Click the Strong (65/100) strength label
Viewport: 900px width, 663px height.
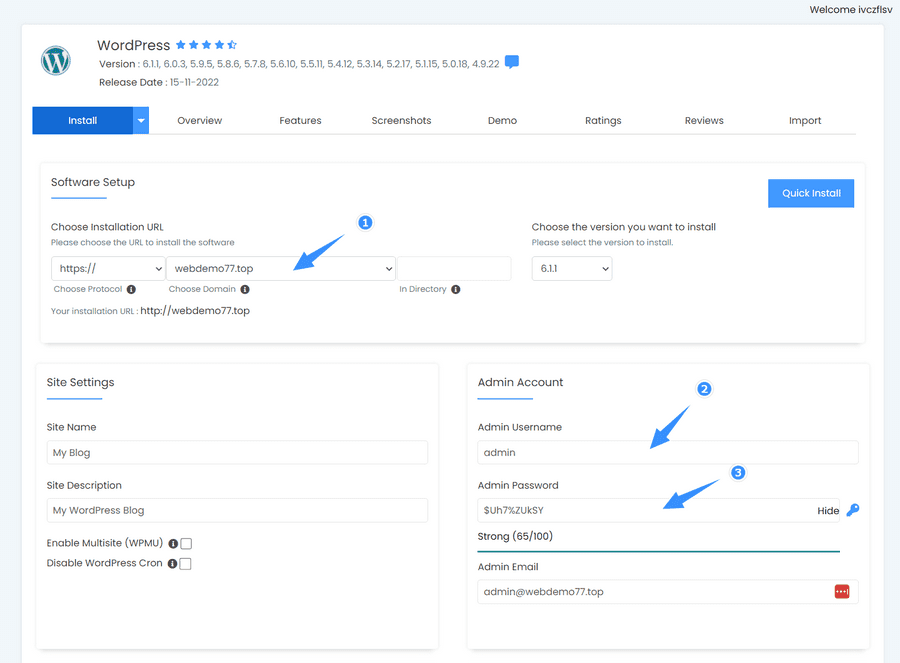(x=515, y=536)
